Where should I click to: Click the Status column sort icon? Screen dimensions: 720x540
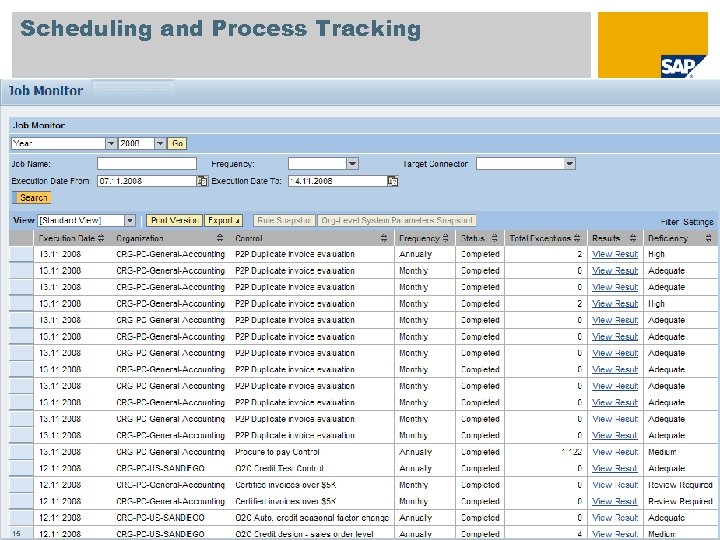(x=495, y=238)
